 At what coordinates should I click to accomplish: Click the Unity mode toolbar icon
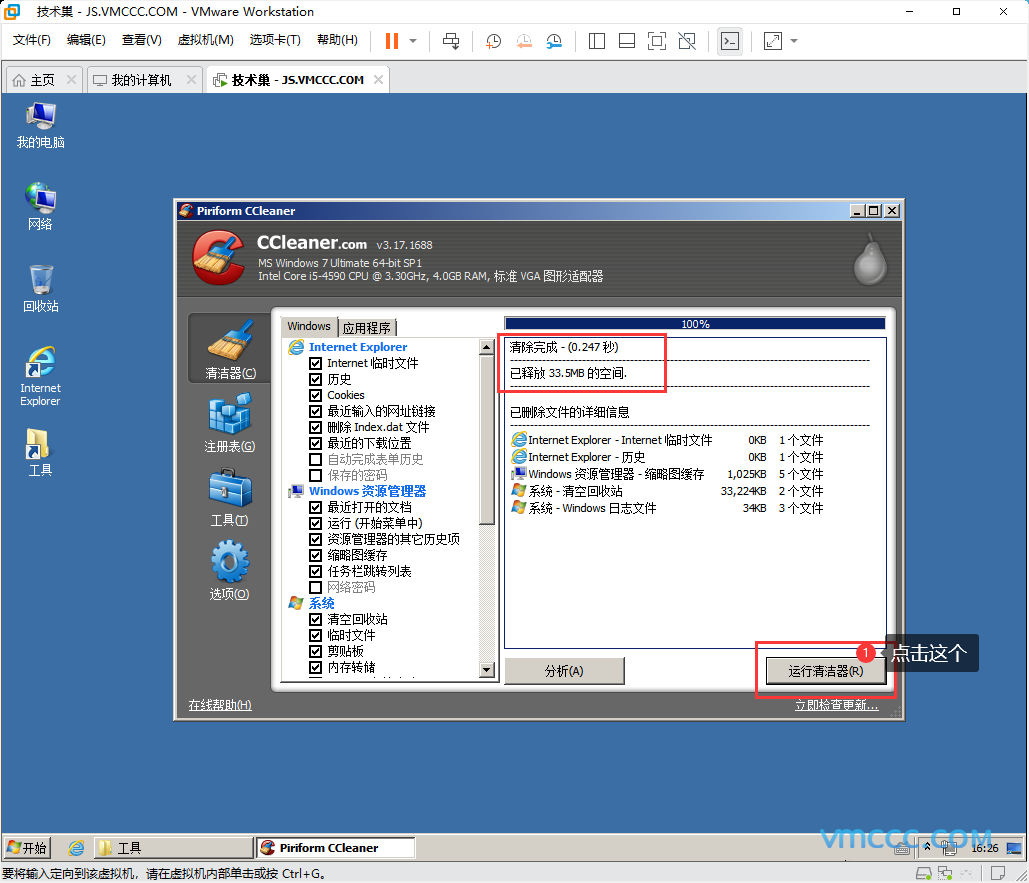pyautogui.click(x=687, y=41)
